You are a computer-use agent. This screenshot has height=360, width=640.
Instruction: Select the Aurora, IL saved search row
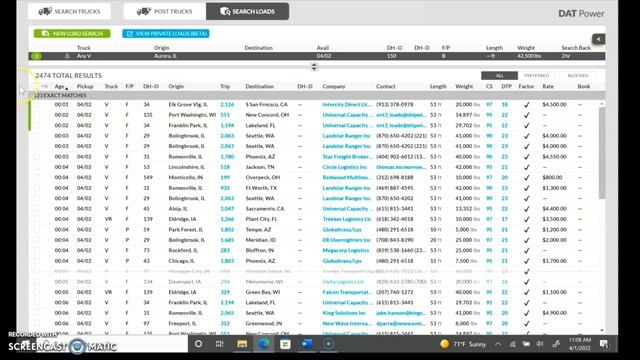(317, 56)
